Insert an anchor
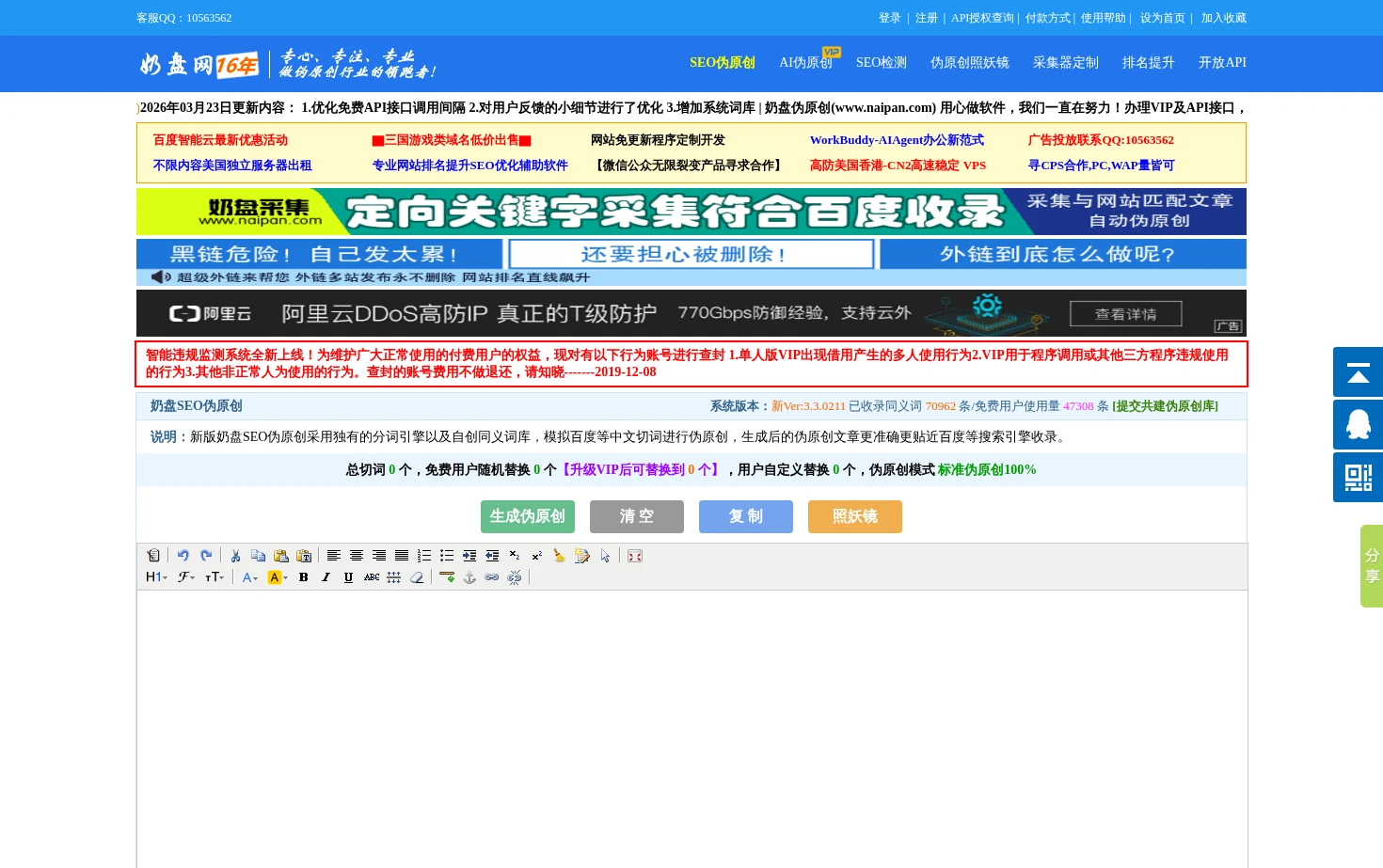1383x868 pixels. (x=469, y=577)
